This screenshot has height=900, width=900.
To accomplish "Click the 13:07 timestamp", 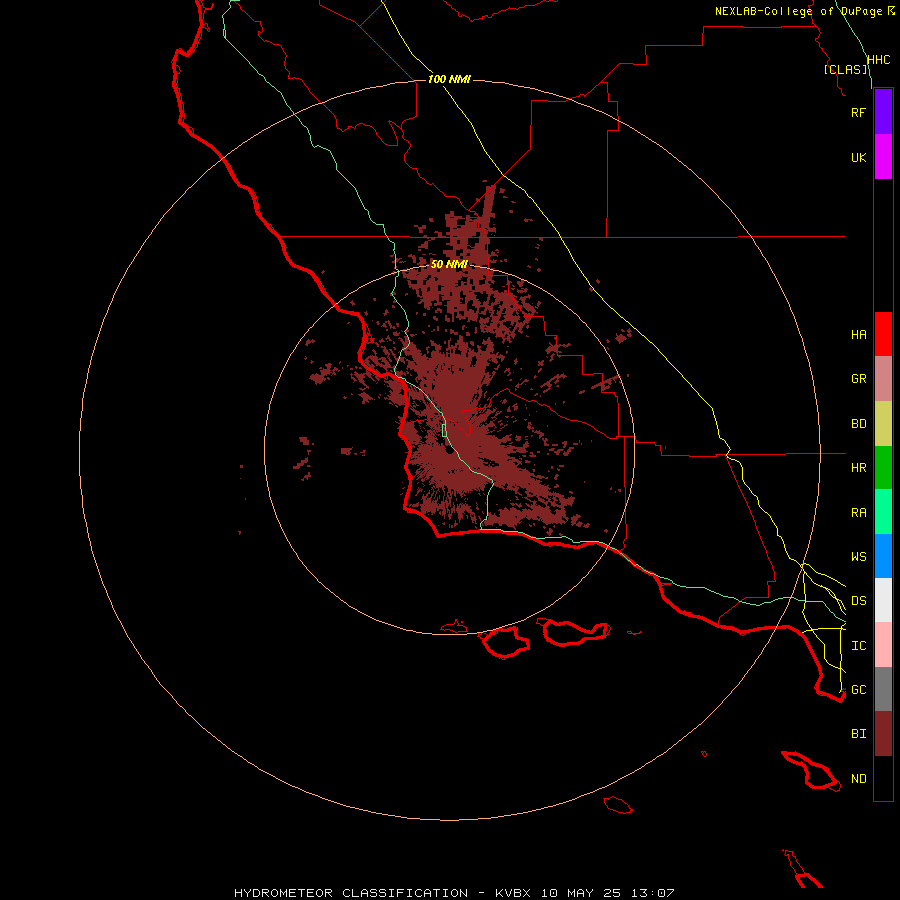I will point(652,893).
